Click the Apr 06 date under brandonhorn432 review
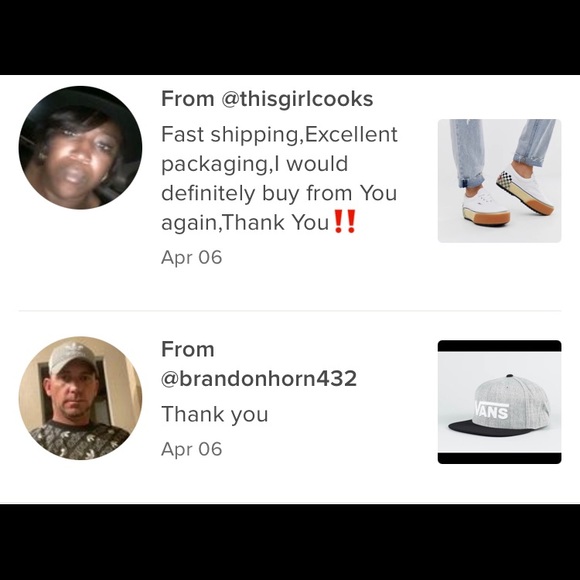 [x=192, y=449]
